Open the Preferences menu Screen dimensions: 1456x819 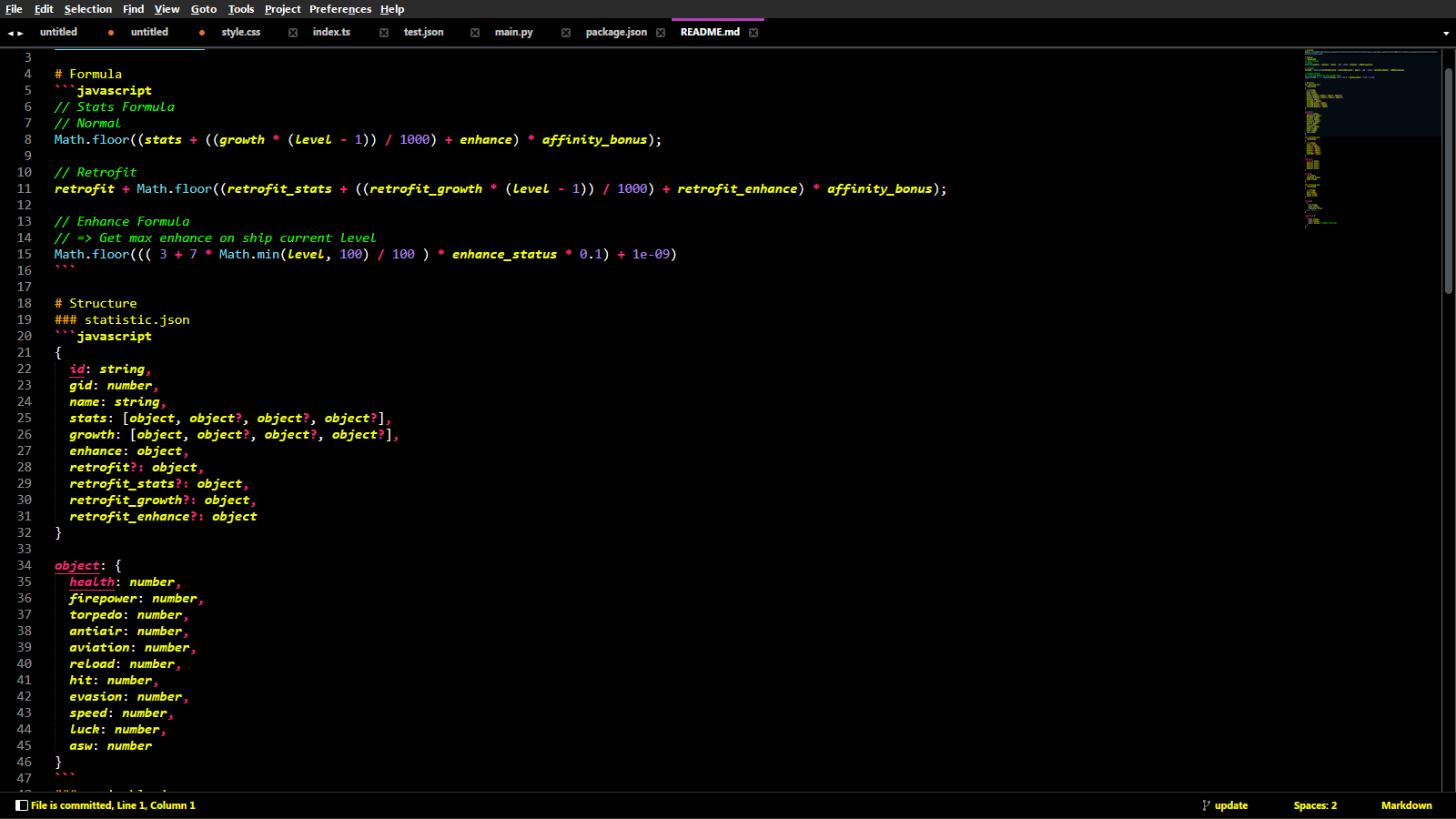click(x=340, y=9)
